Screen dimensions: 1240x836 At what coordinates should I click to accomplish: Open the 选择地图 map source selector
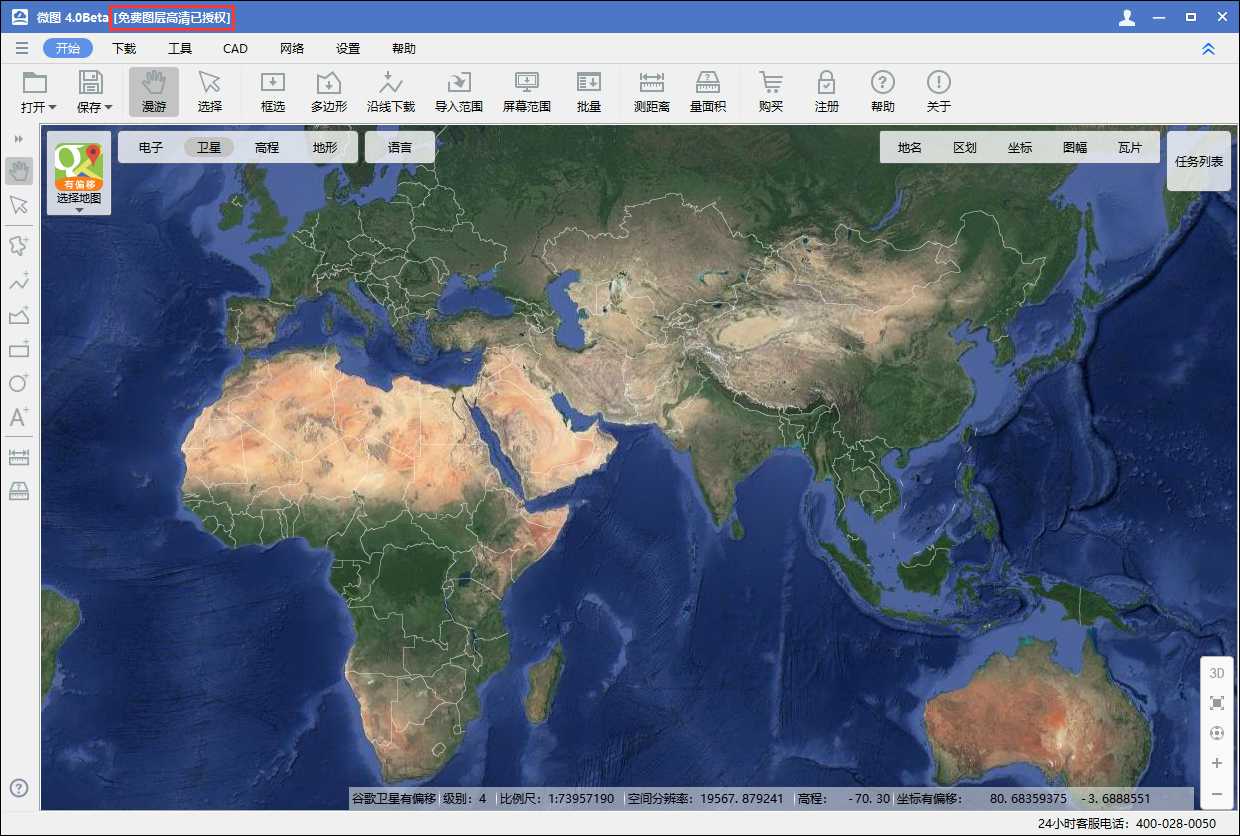coord(79,175)
